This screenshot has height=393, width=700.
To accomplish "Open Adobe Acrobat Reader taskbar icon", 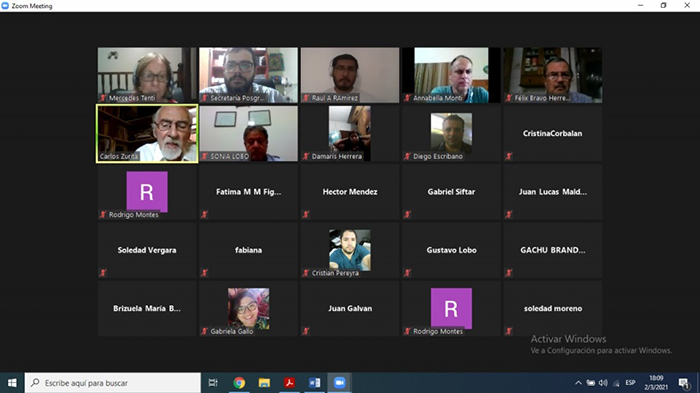I will tap(289, 383).
